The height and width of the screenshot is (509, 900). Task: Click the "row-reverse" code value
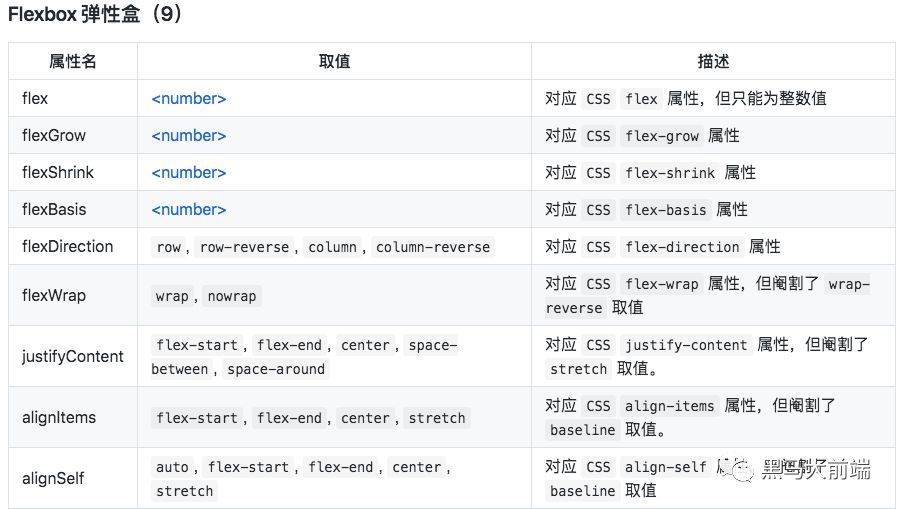tap(244, 247)
